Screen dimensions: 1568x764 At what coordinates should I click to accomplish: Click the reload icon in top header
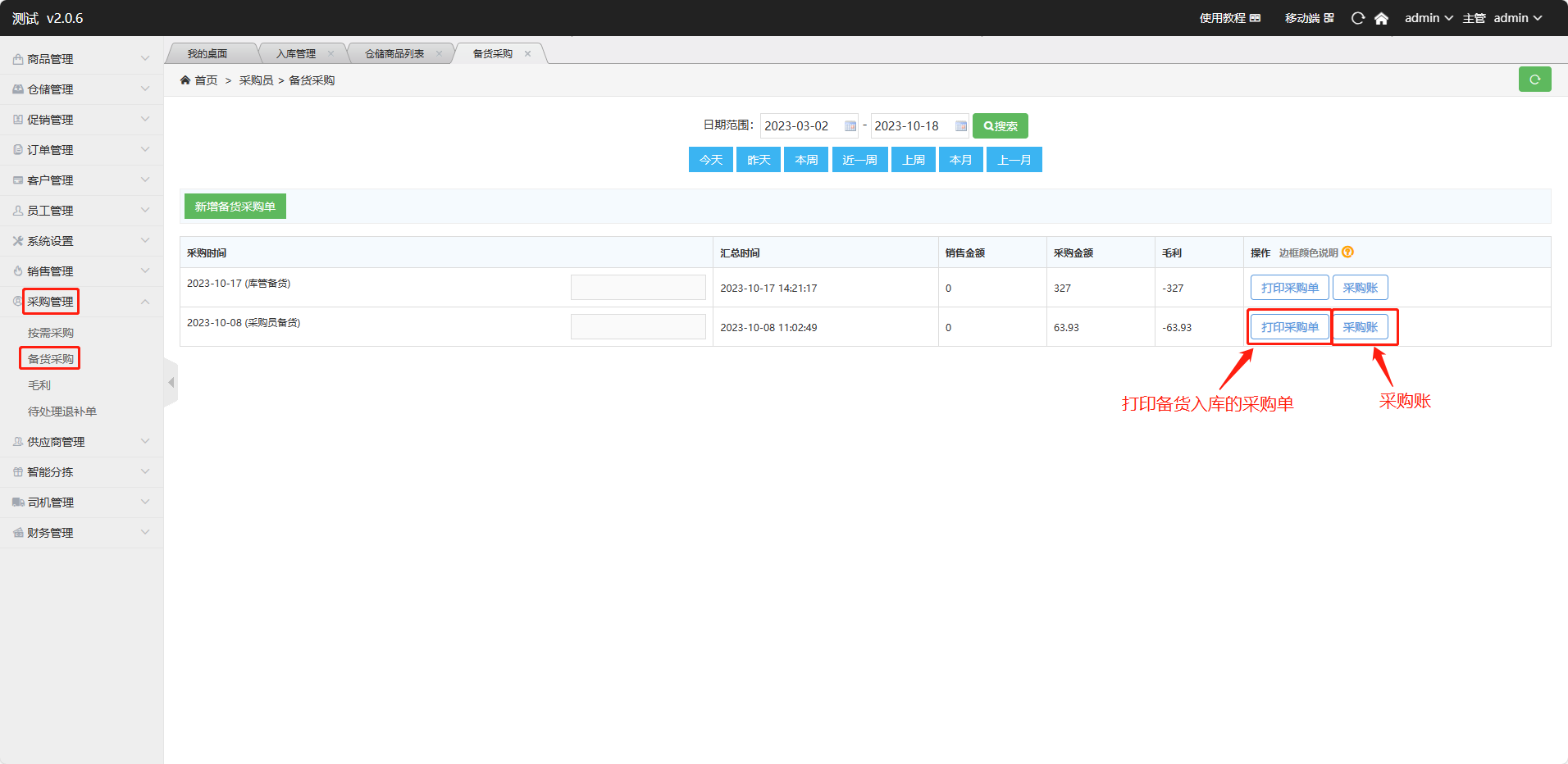click(1358, 18)
